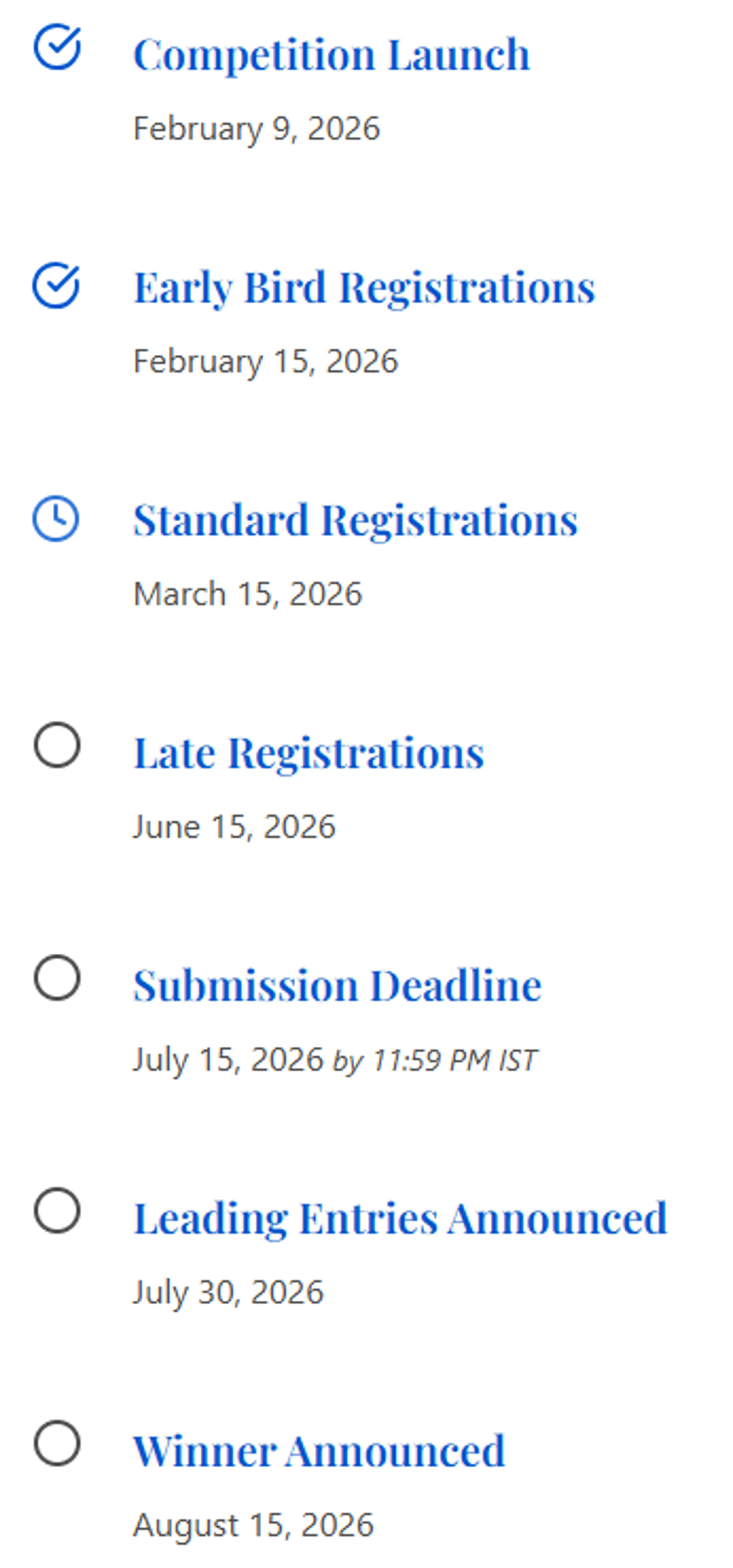Click the August 15, 2026 date
This screenshot has width=733, height=1568.
tap(253, 1525)
